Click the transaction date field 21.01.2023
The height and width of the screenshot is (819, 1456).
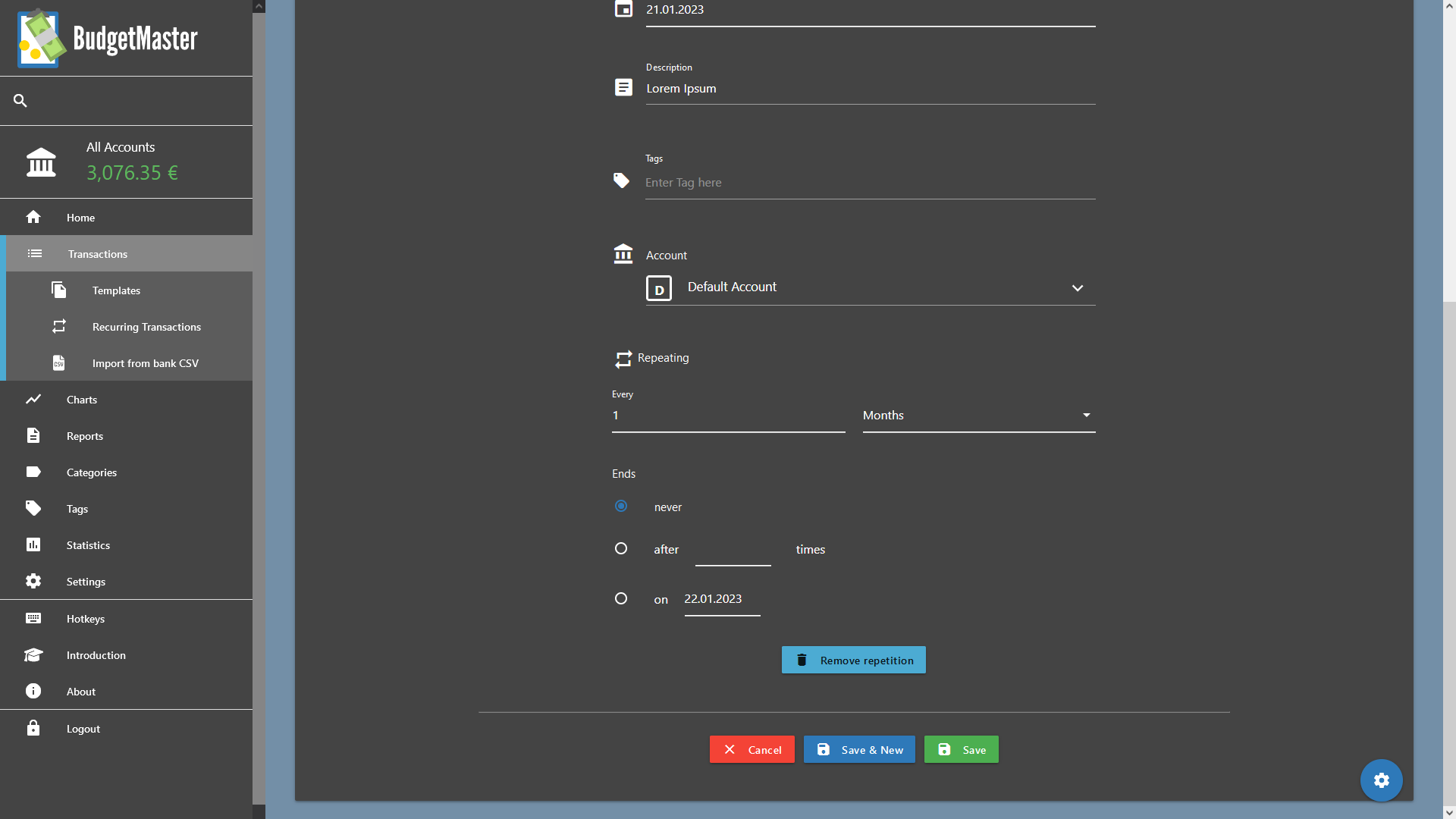[871, 11]
